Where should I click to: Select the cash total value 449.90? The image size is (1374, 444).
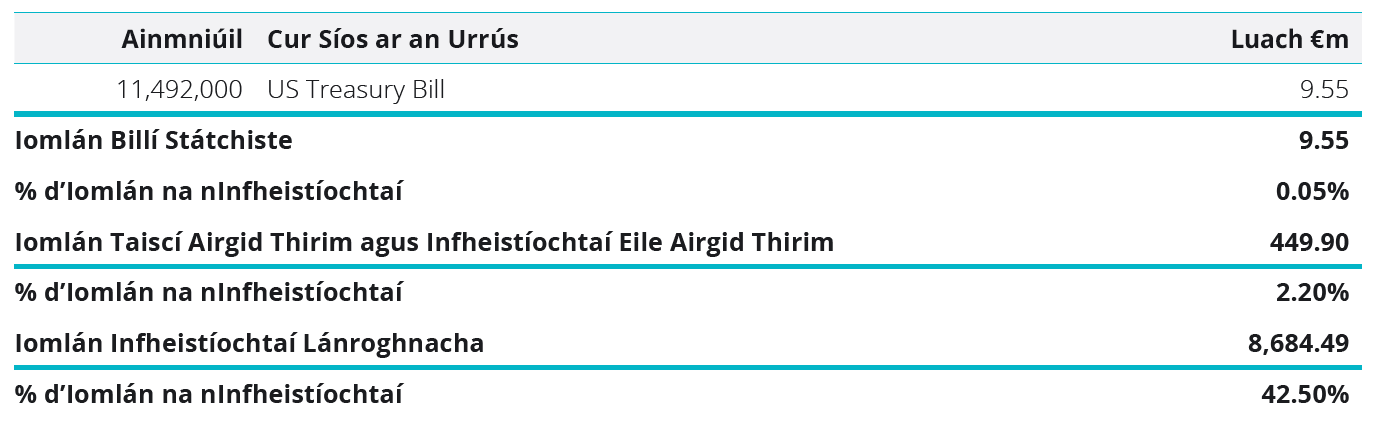pos(1311,242)
